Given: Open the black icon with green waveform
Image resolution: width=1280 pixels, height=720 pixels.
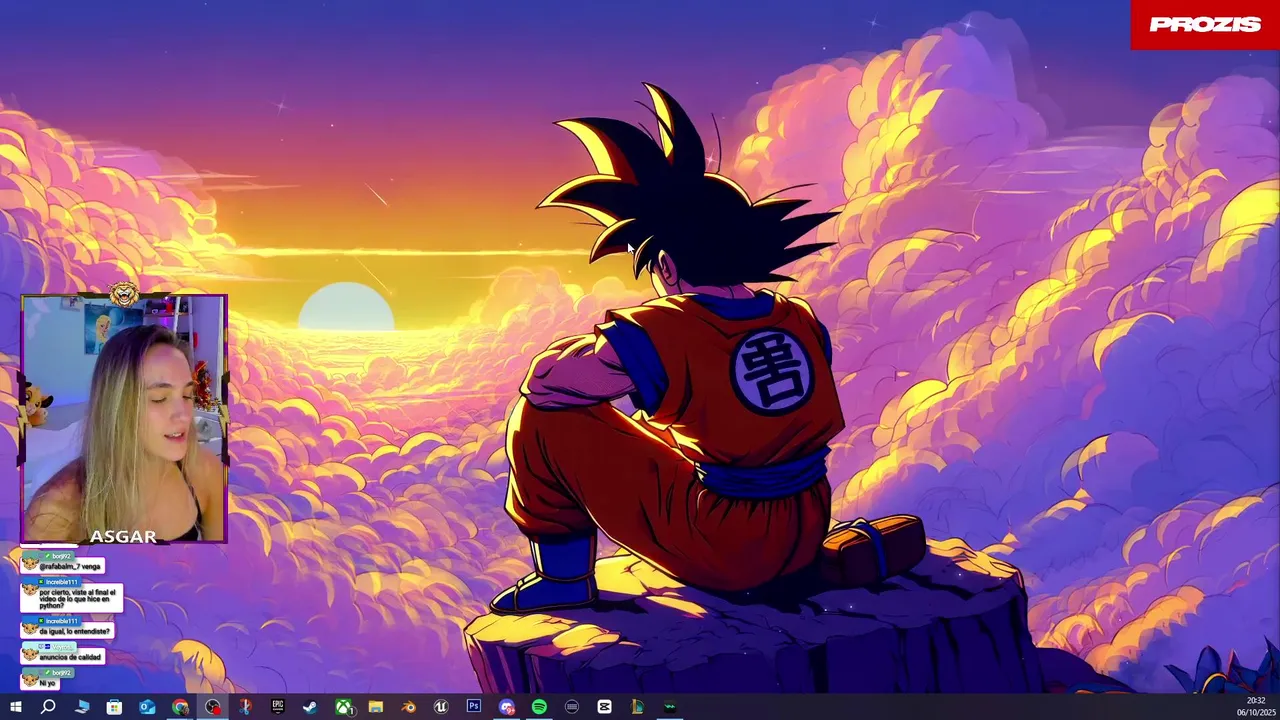Looking at the screenshot, I should point(670,707).
